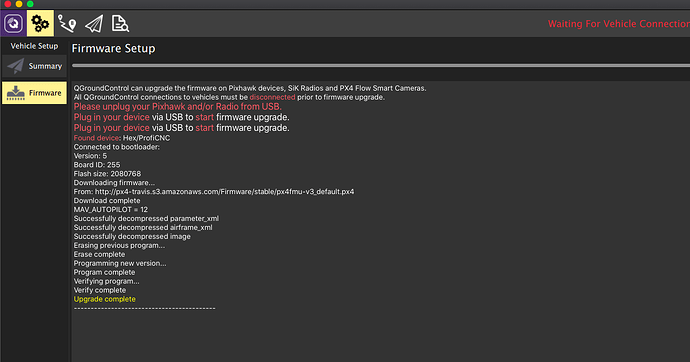Click the Firmware download chip icon
Viewport: 690px width, 362px height.
point(16,93)
